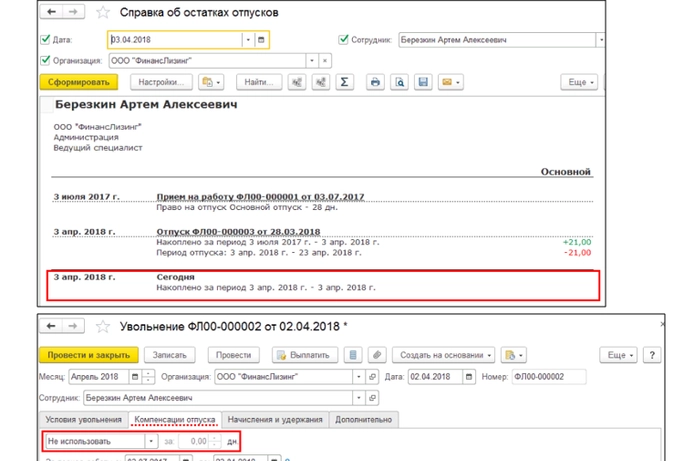This screenshot has width=674, height=461.
Task: Open the print forms icon menu in Увольнение
Action: (514, 355)
